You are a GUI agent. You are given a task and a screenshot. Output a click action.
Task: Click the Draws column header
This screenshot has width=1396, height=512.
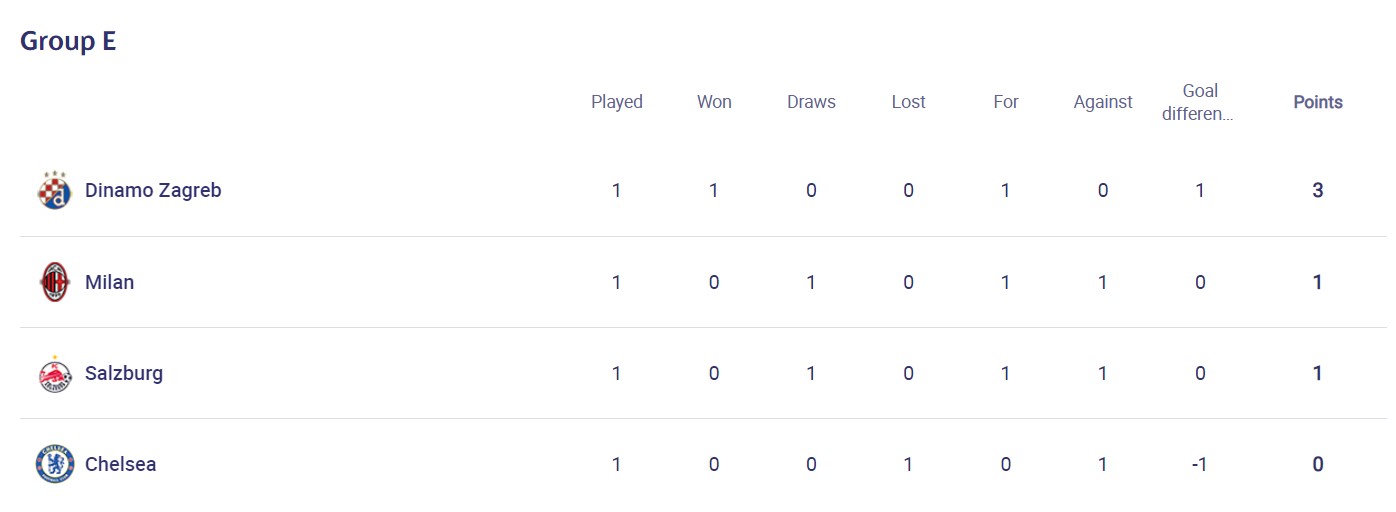click(811, 102)
